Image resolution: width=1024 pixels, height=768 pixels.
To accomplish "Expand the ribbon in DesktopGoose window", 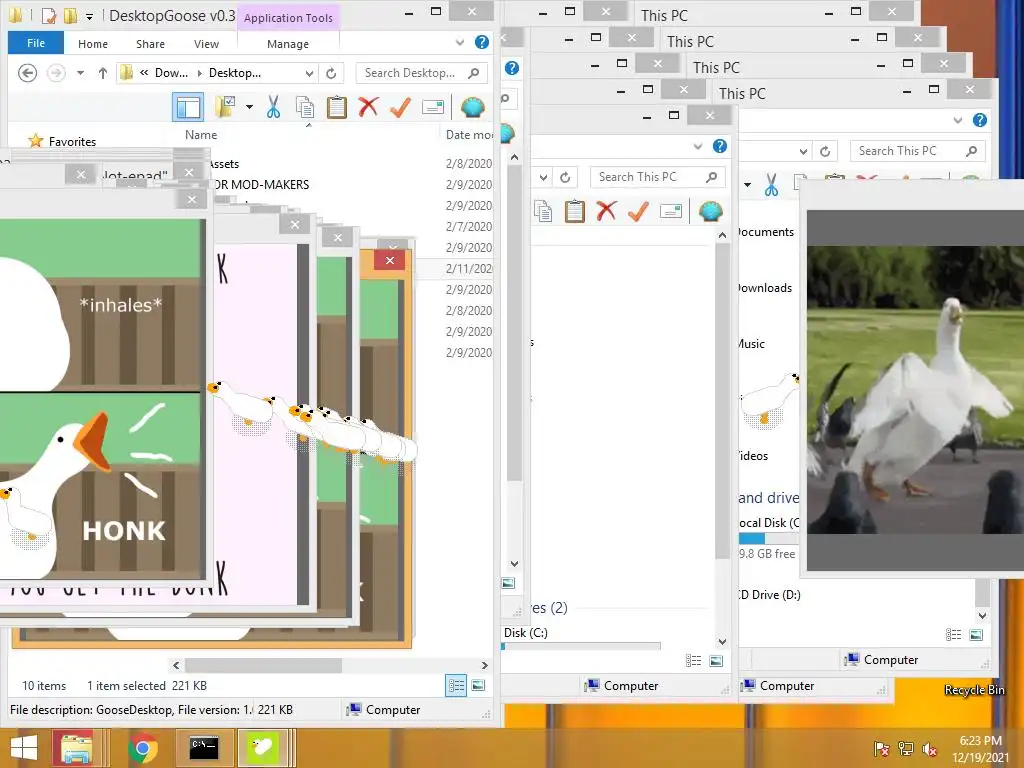I will click(460, 42).
